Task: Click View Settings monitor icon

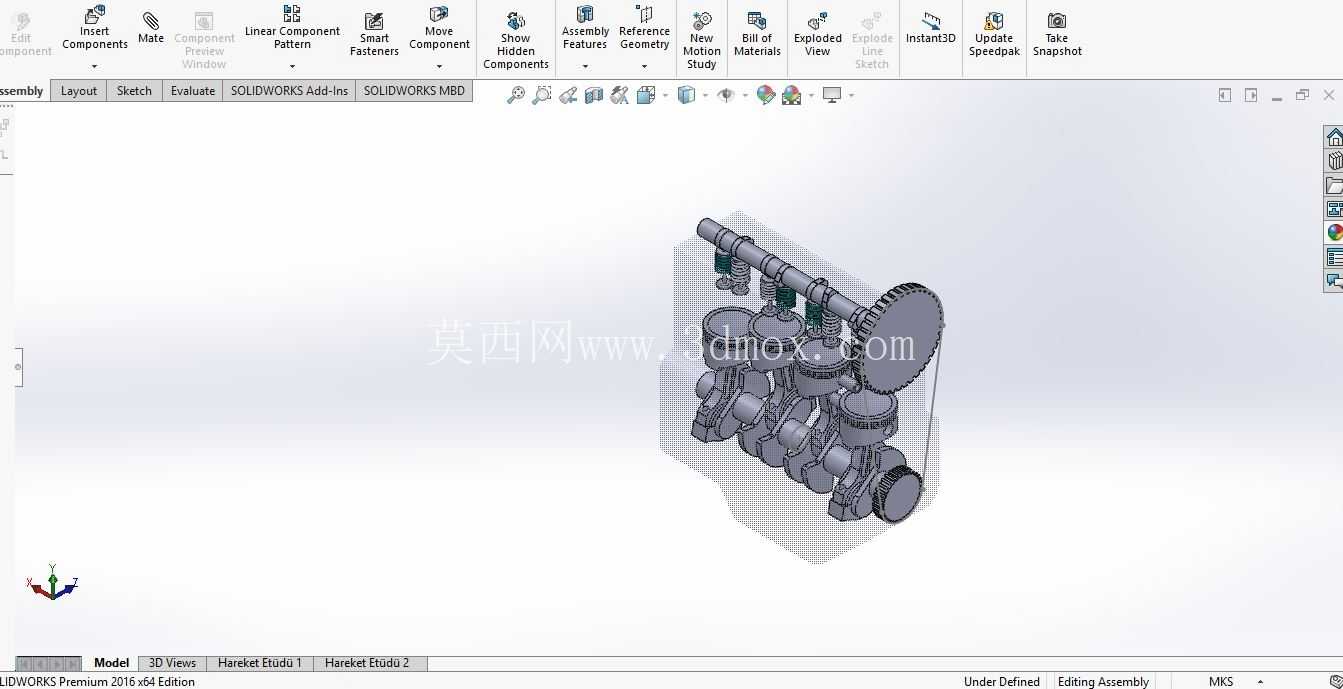Action: tap(832, 95)
